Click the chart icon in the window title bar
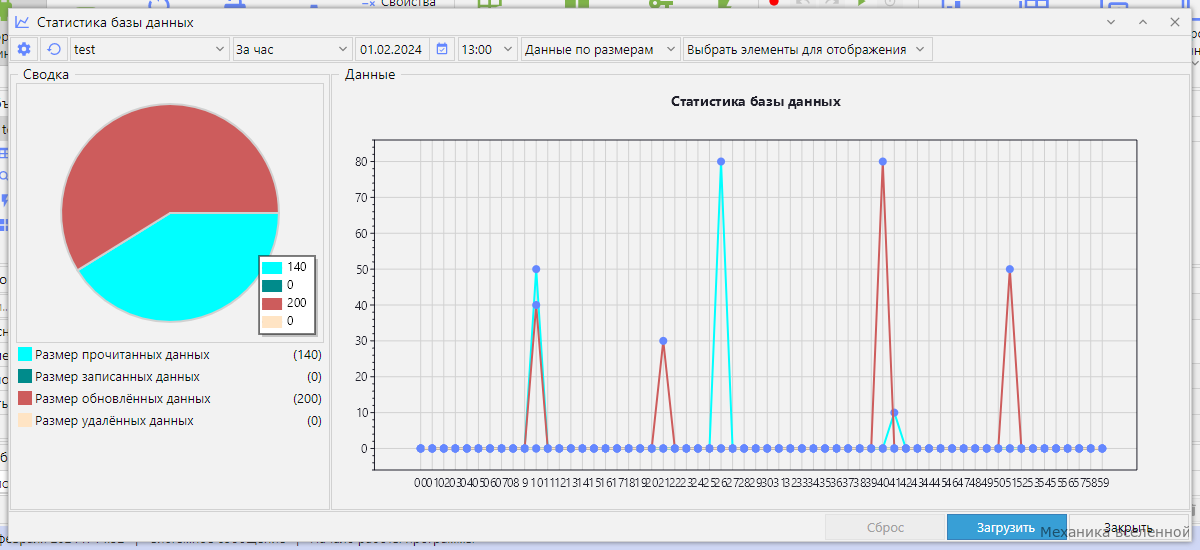This screenshot has width=1200, height=550. coord(22,21)
